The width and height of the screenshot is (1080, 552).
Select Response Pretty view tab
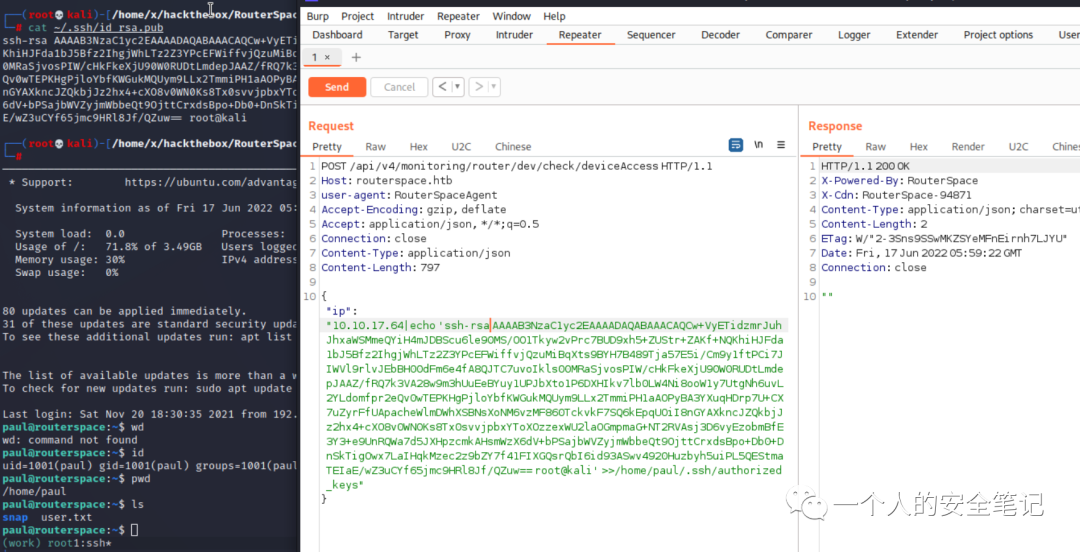point(827,146)
